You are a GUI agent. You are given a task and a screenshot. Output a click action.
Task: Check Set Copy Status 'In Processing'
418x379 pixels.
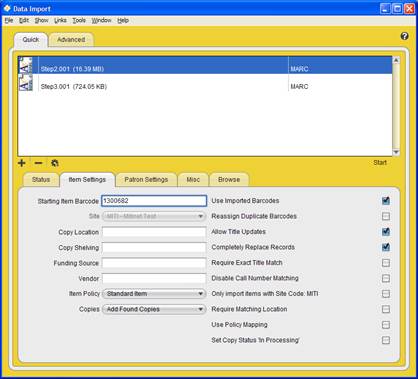[386, 340]
